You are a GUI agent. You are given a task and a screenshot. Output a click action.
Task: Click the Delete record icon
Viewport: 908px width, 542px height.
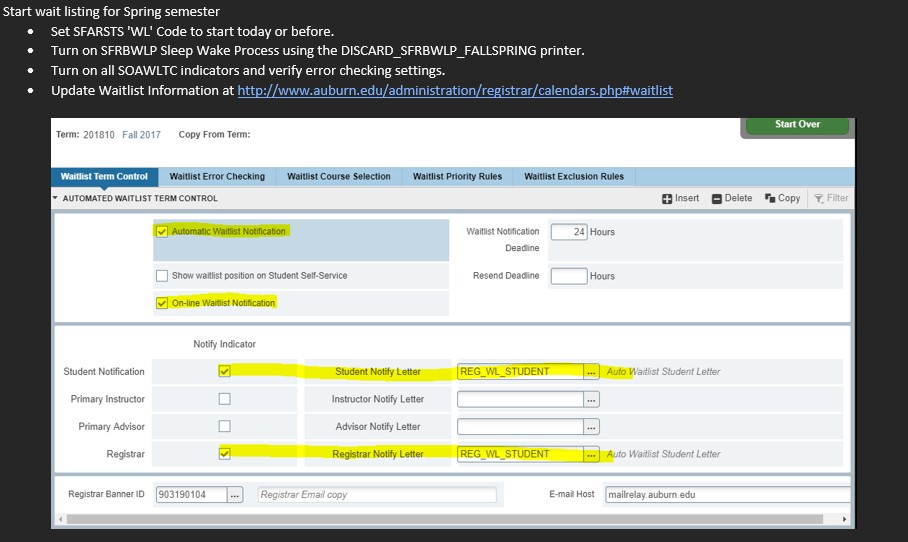(x=717, y=198)
